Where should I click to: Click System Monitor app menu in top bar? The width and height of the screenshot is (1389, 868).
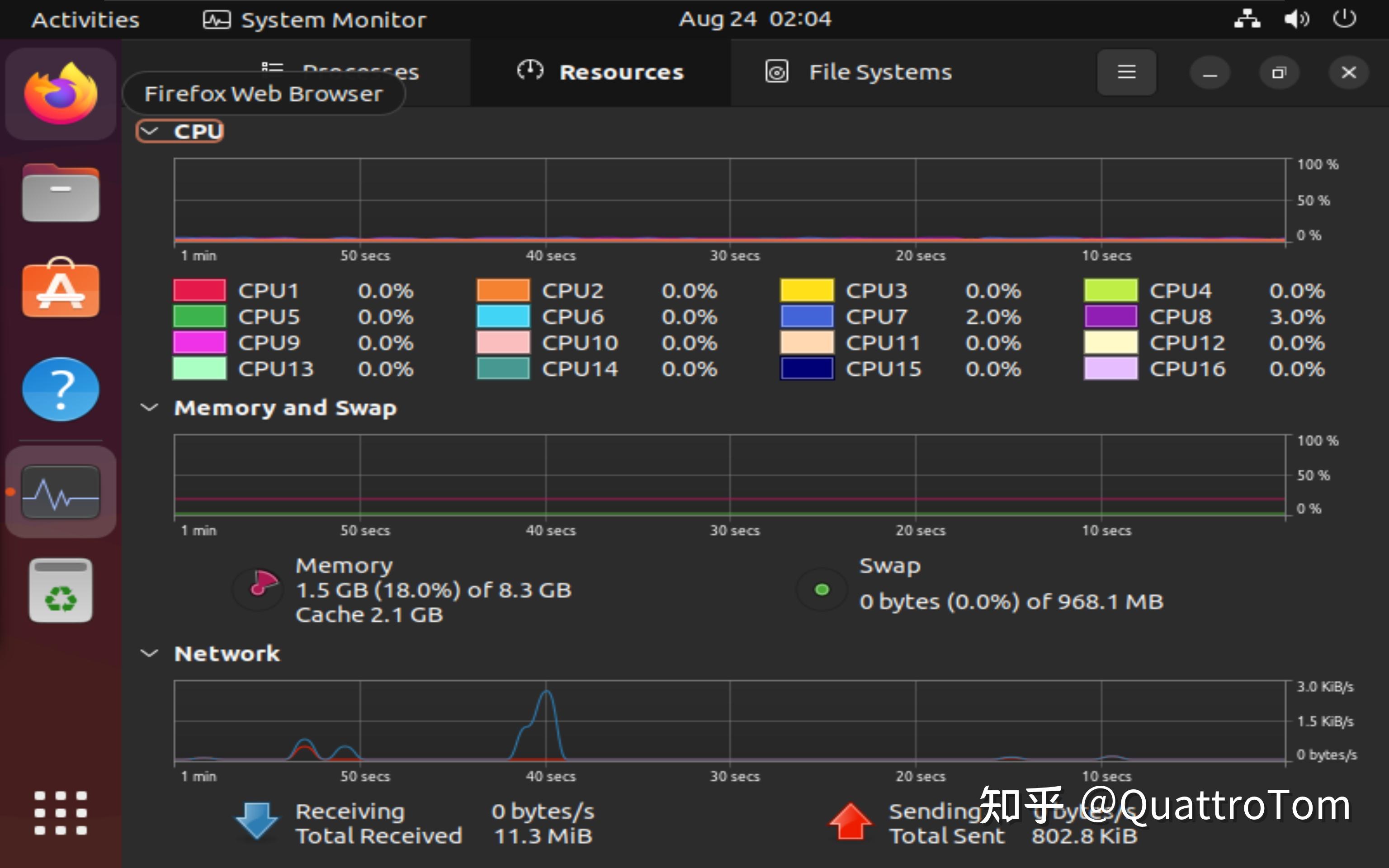[315, 20]
